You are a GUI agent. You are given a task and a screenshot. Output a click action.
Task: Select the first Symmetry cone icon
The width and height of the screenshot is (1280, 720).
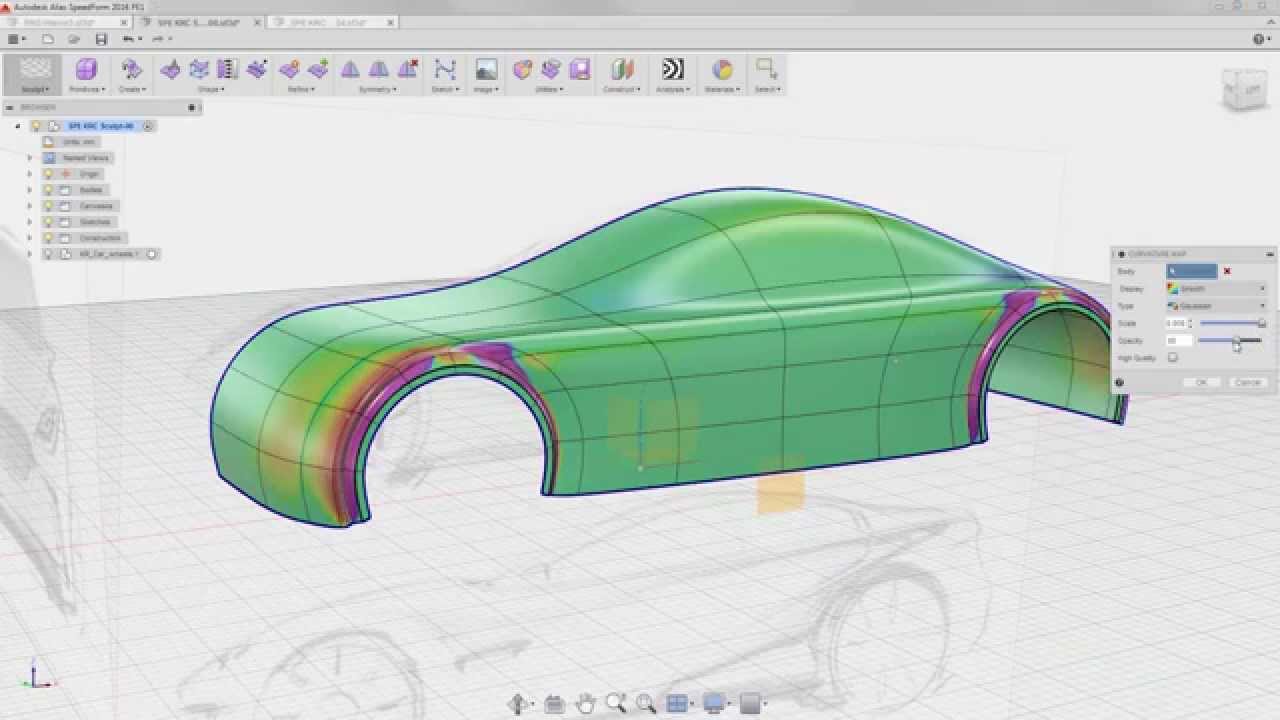(350, 69)
